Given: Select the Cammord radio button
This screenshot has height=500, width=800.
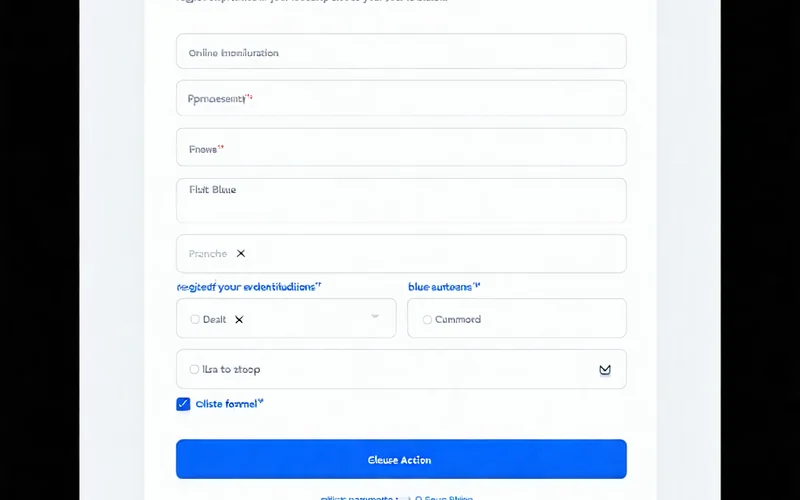Looking at the screenshot, I should coord(427,320).
